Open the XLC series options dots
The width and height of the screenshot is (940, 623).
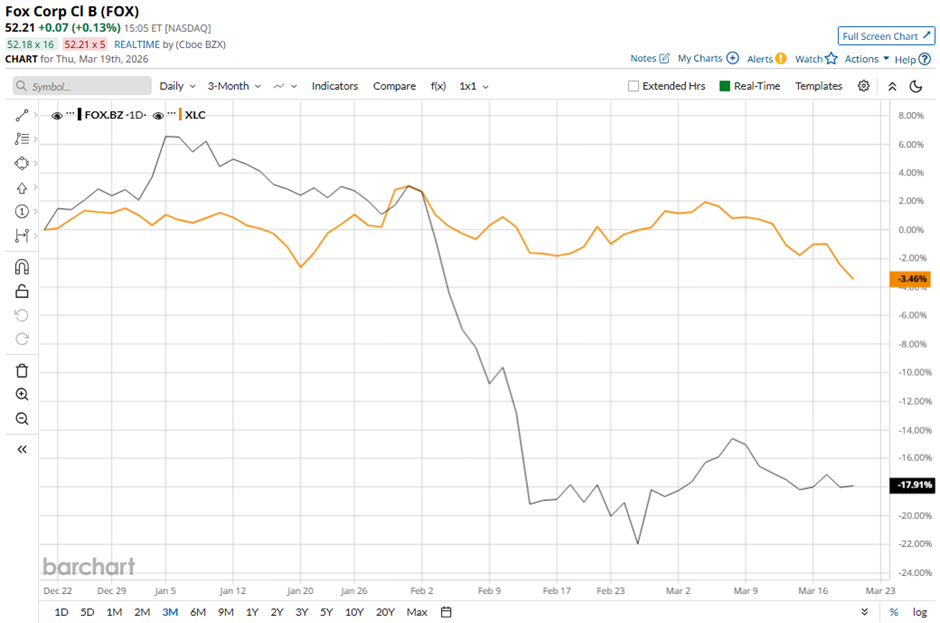pyautogui.click(x=172, y=113)
